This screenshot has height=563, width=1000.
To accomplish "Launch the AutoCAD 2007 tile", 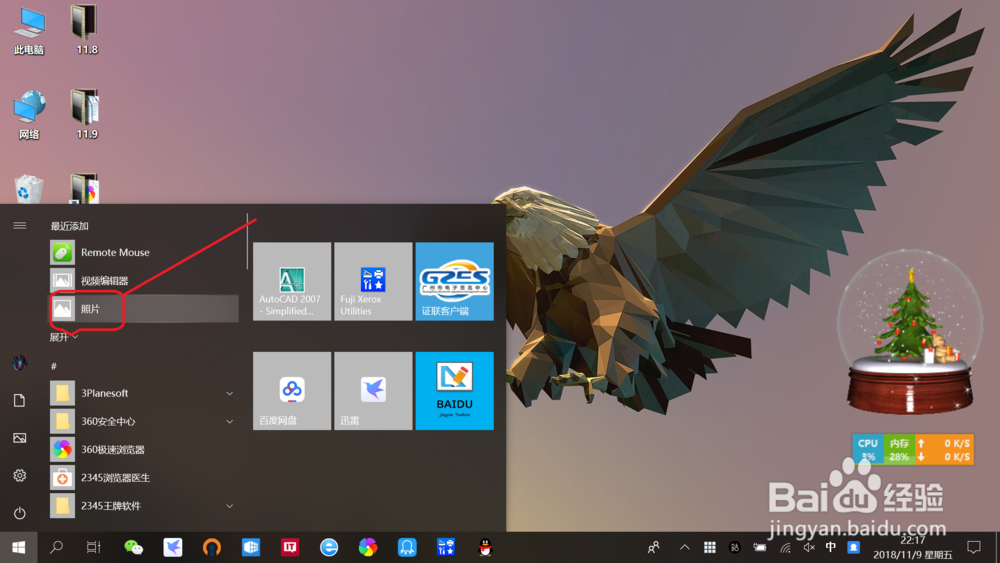I will tap(292, 281).
